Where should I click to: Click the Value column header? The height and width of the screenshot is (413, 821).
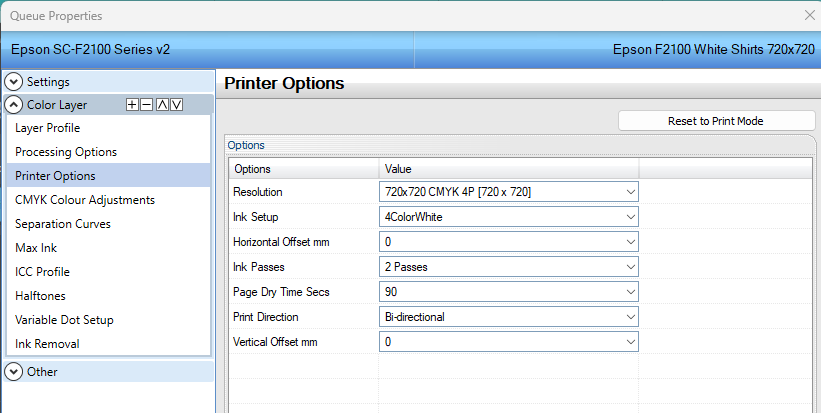(508, 169)
